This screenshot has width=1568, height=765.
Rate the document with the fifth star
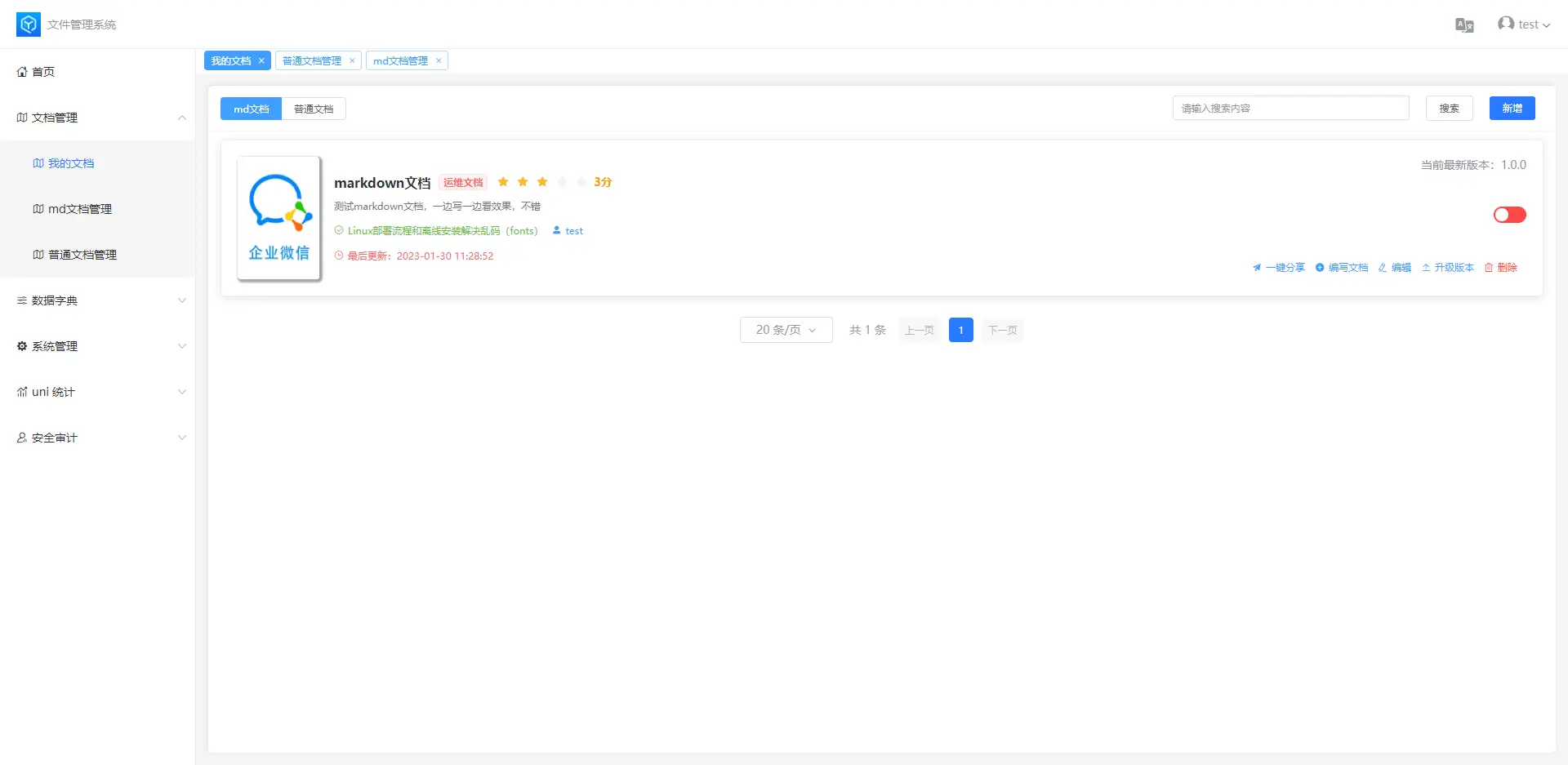pyautogui.click(x=581, y=182)
